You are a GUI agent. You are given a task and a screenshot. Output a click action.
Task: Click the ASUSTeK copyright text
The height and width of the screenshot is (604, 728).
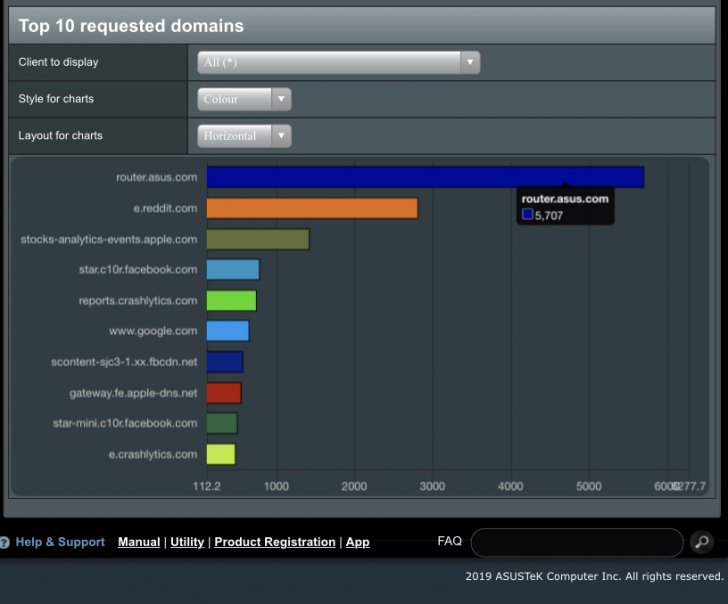point(594,576)
